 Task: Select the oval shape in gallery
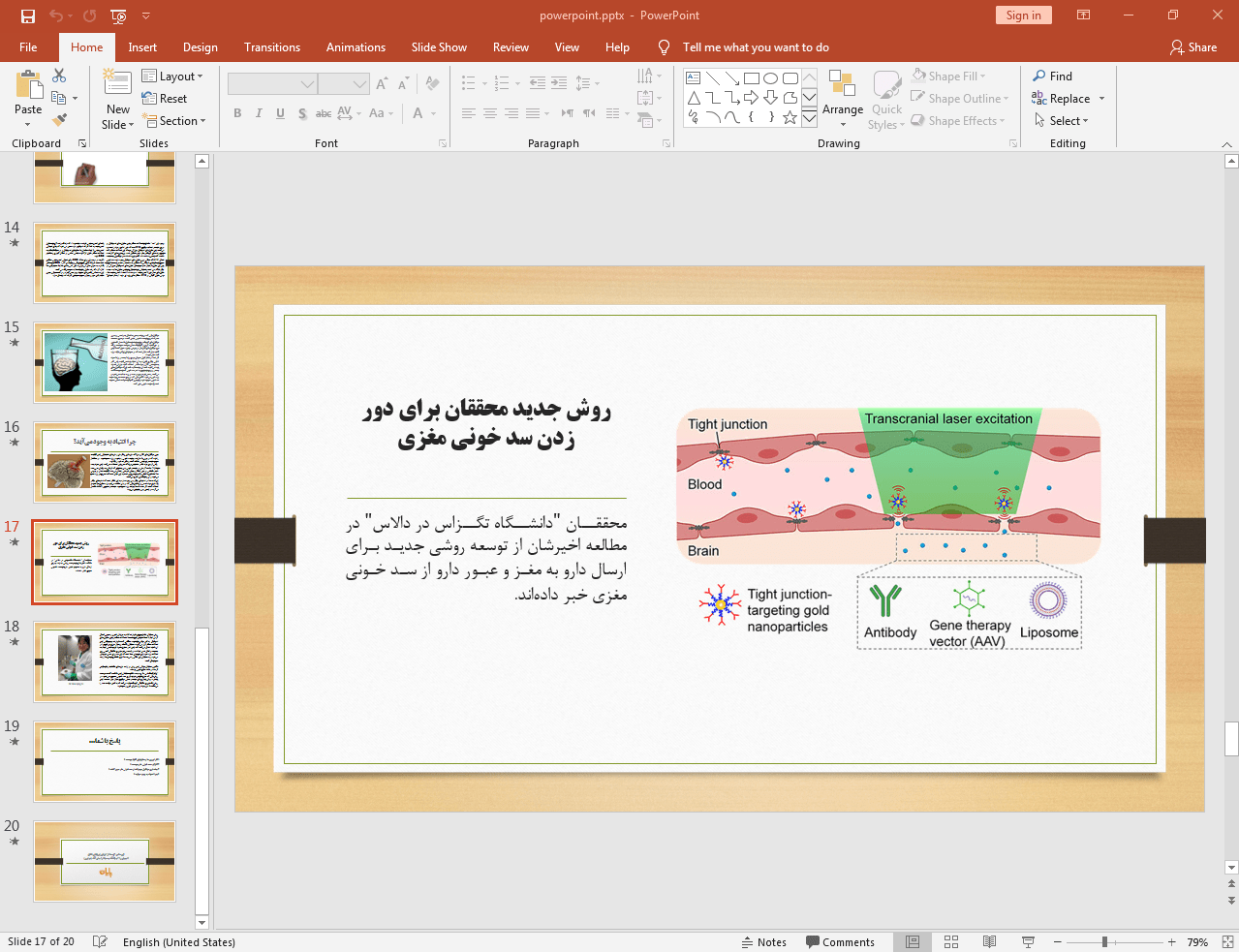point(771,77)
